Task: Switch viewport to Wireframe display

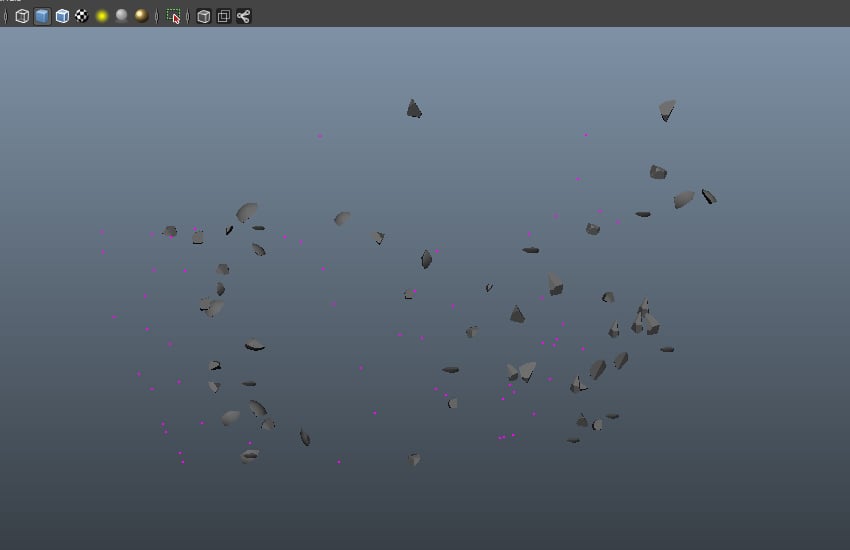Action: [22, 16]
